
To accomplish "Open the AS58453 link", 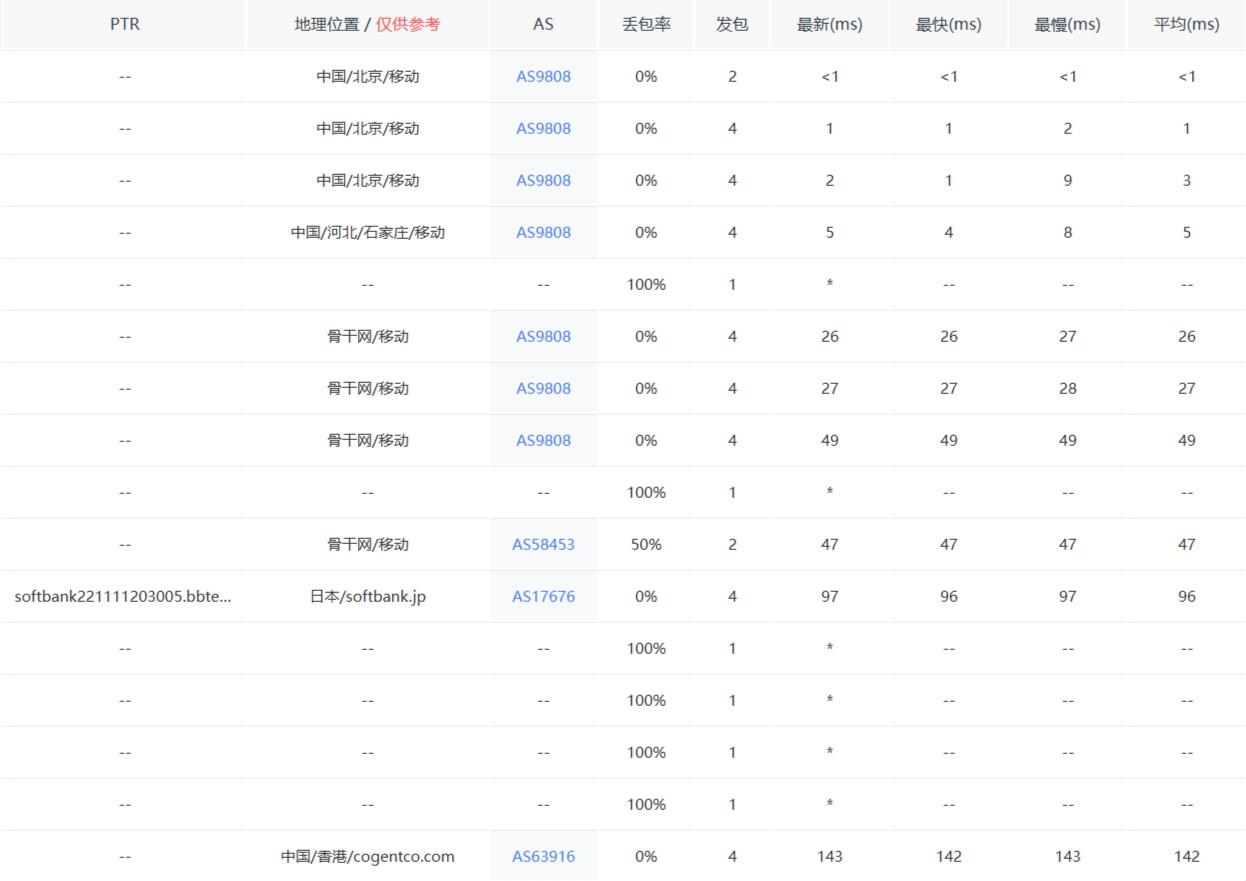I will pos(543,544).
